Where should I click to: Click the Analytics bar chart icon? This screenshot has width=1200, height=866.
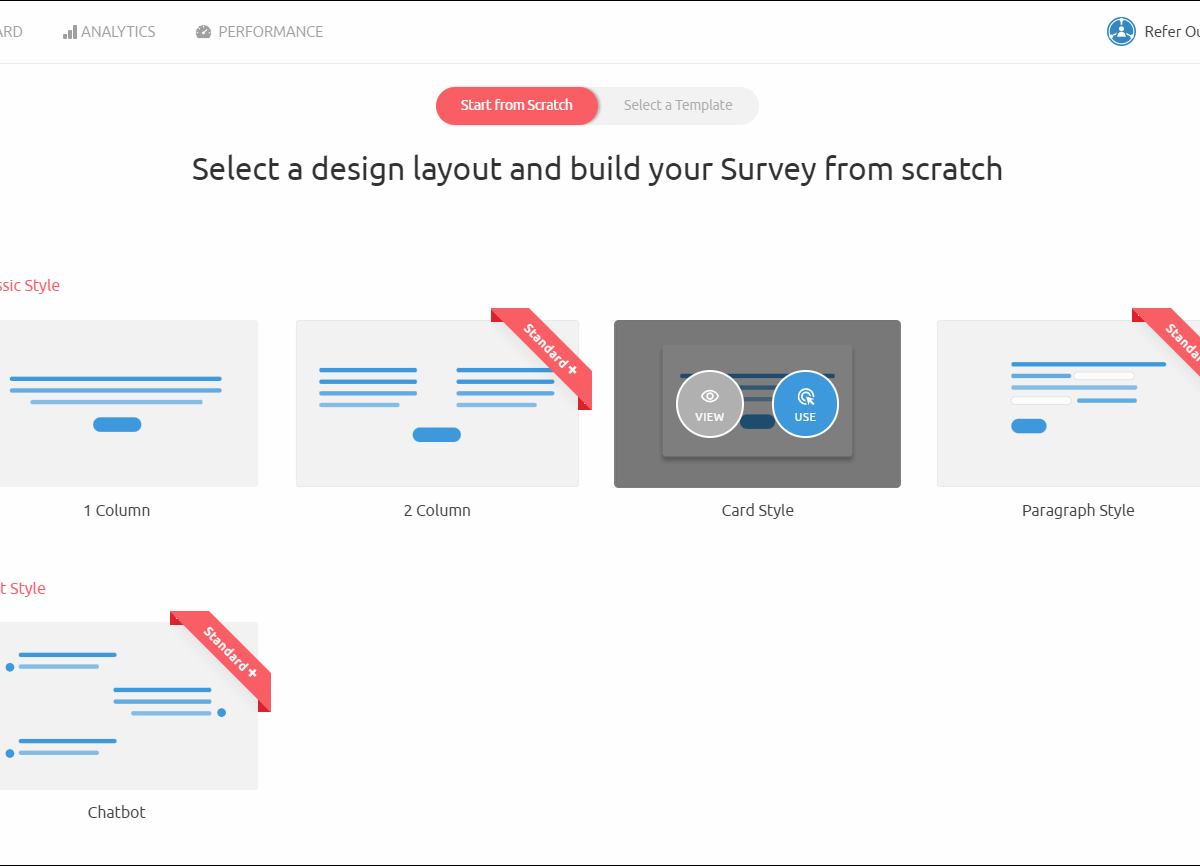point(69,32)
